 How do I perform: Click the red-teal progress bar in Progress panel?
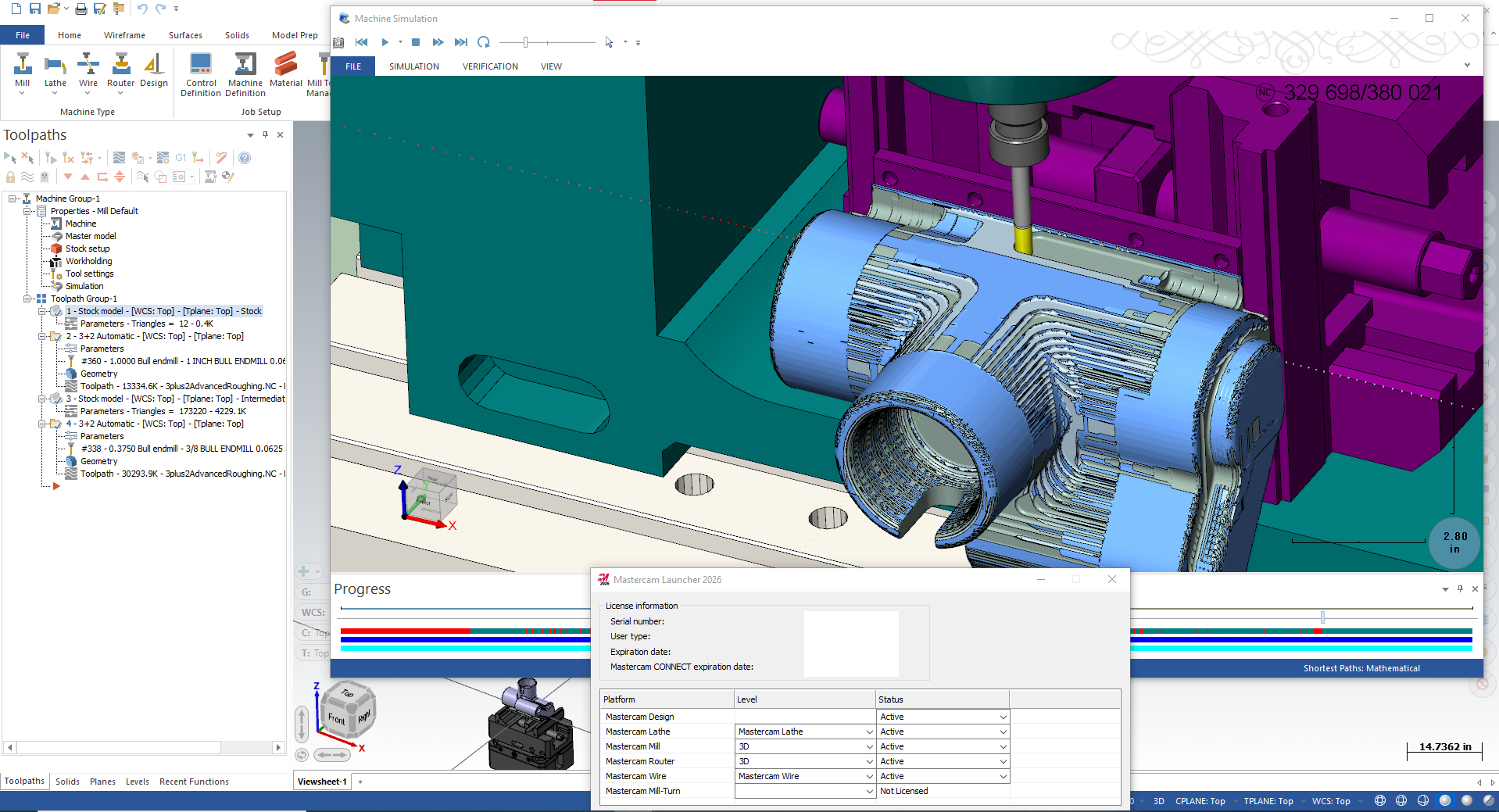click(x=465, y=631)
